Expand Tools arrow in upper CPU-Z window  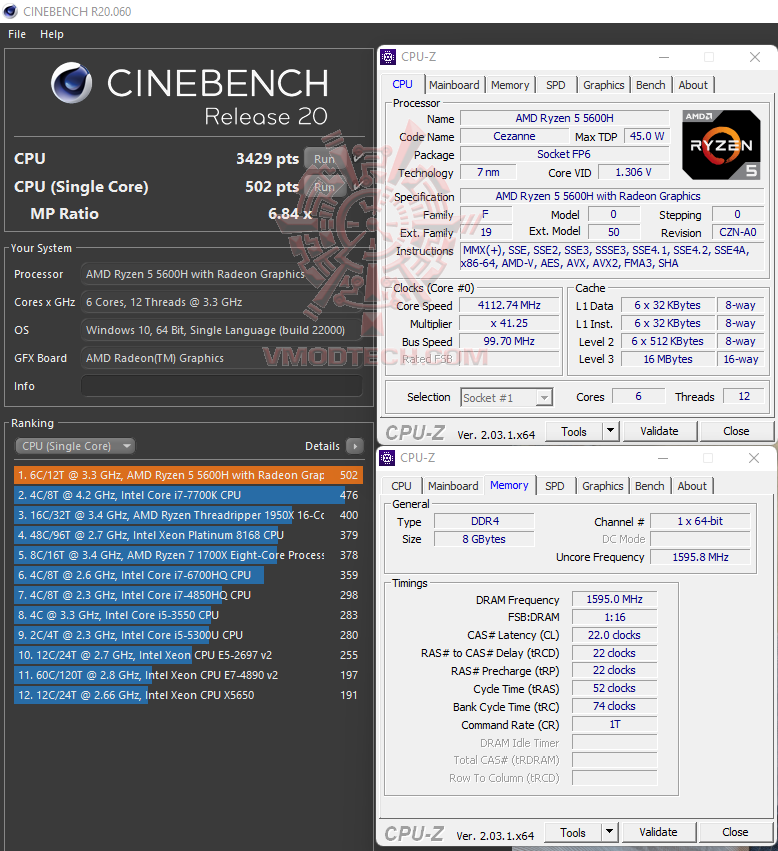pos(611,431)
